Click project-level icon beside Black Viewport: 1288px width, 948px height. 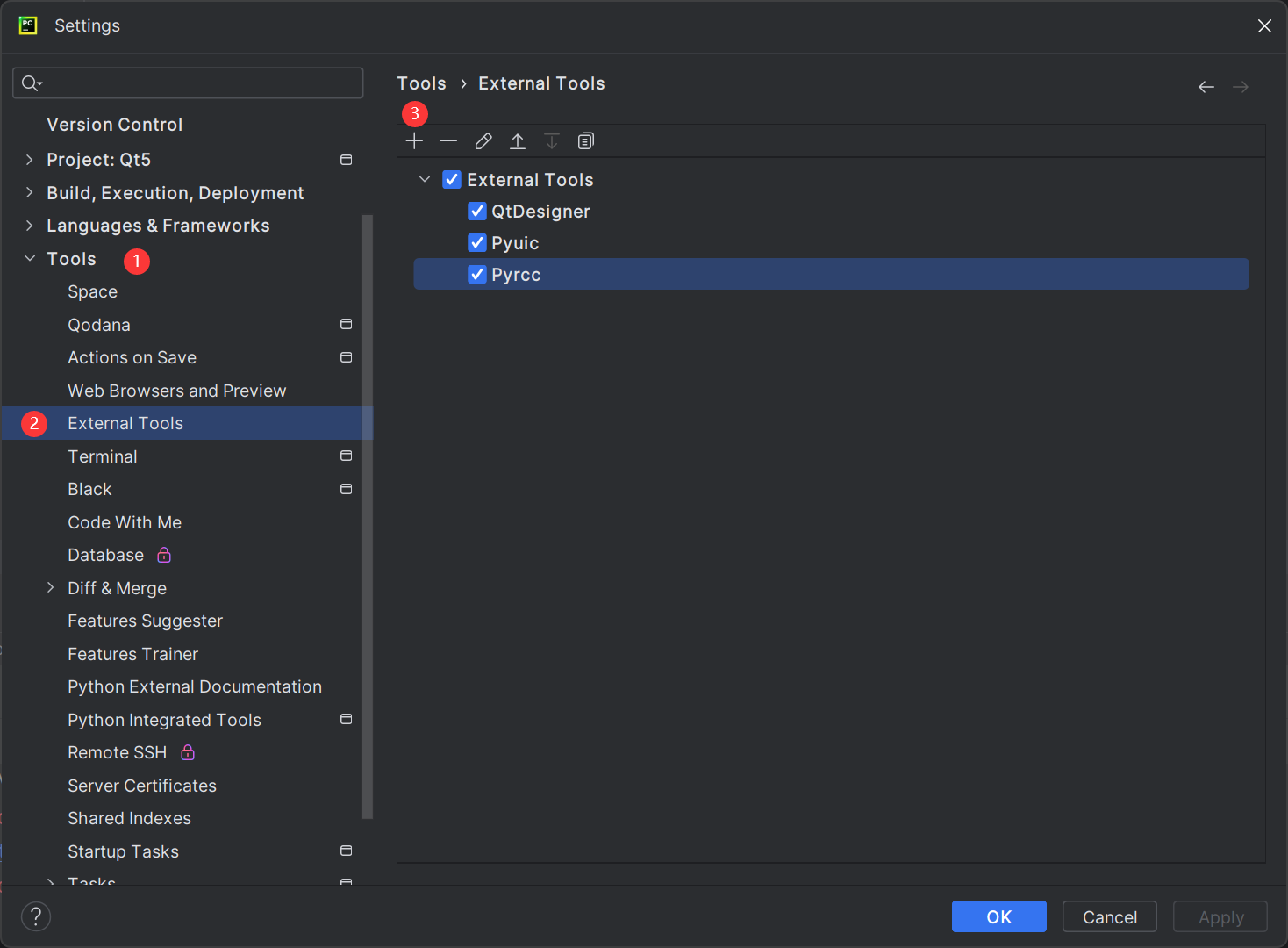coord(347,489)
